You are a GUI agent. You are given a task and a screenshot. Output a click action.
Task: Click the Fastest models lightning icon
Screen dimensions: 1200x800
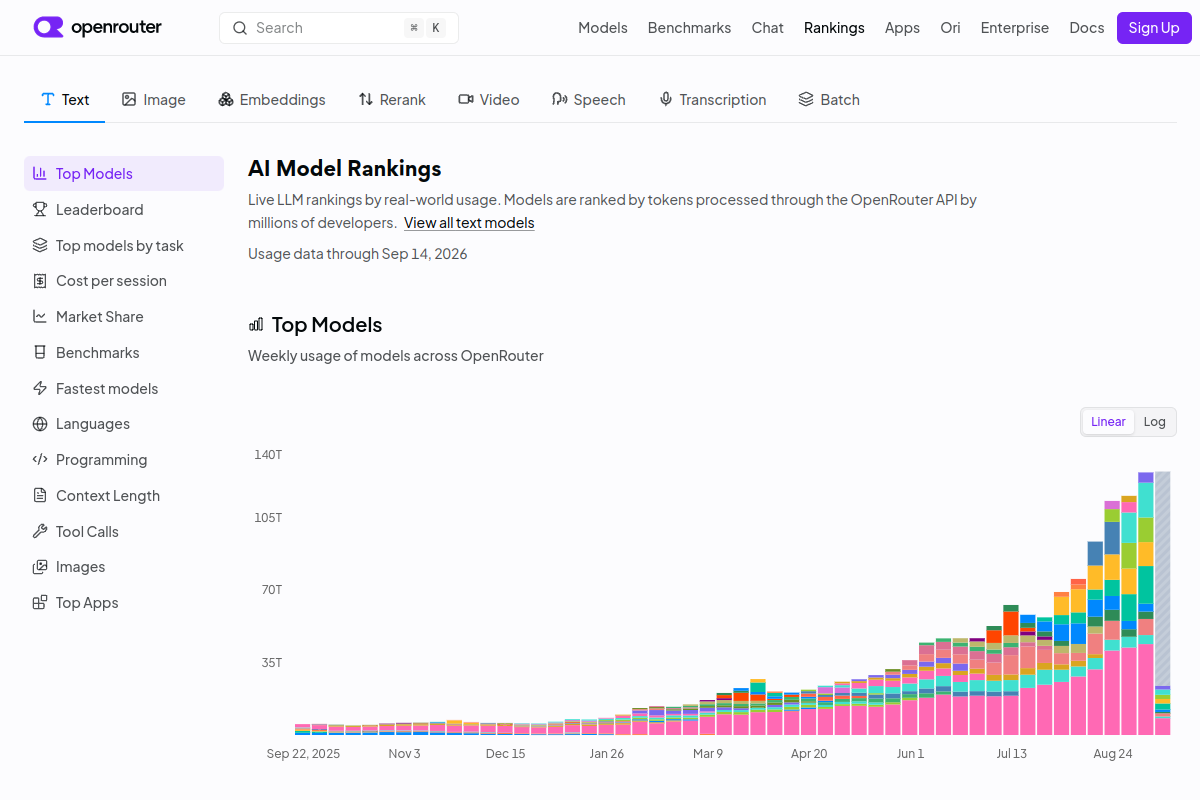click(40, 388)
